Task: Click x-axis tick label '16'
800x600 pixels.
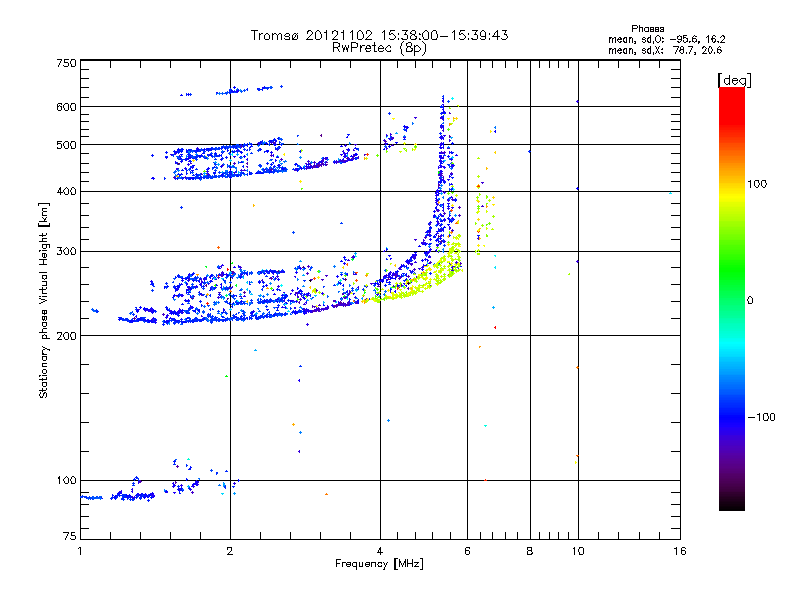Action: pos(680,551)
